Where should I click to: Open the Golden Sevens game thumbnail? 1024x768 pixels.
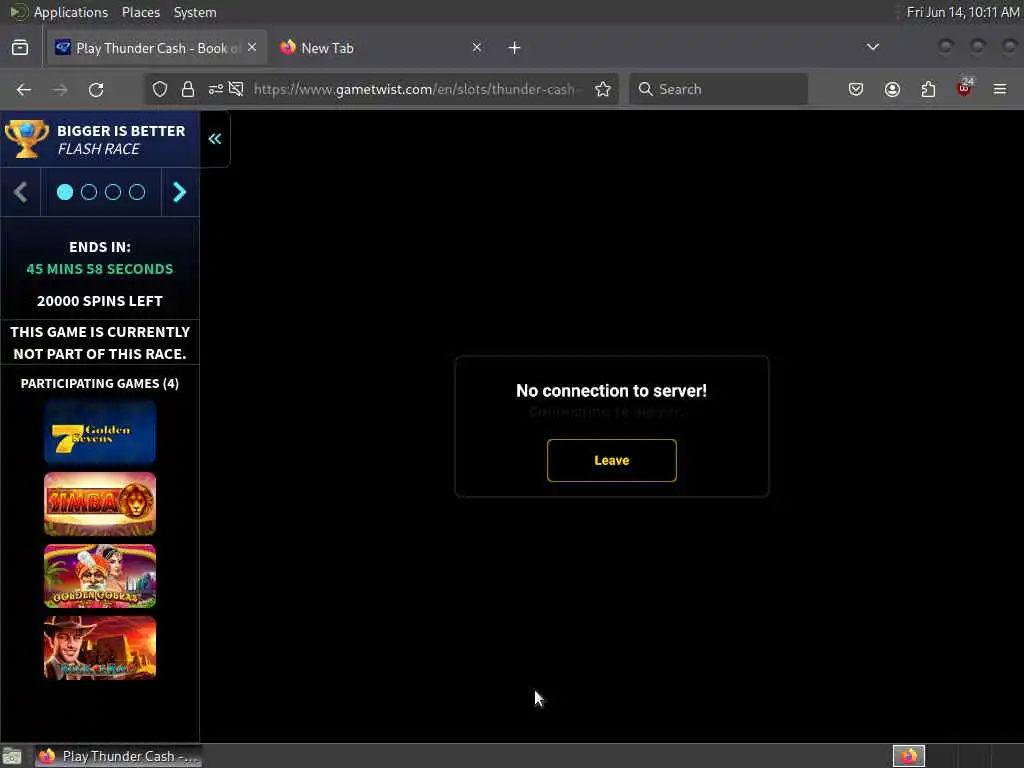coord(100,432)
